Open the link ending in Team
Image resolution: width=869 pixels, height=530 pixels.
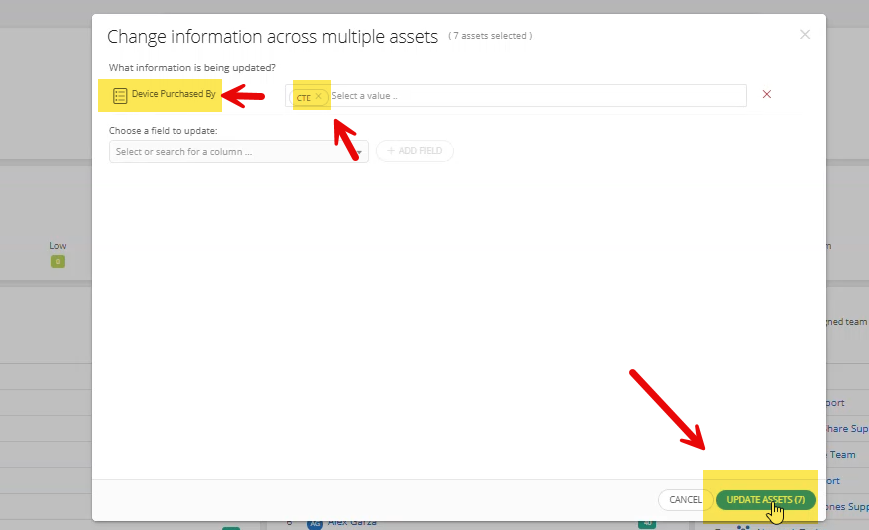click(842, 455)
